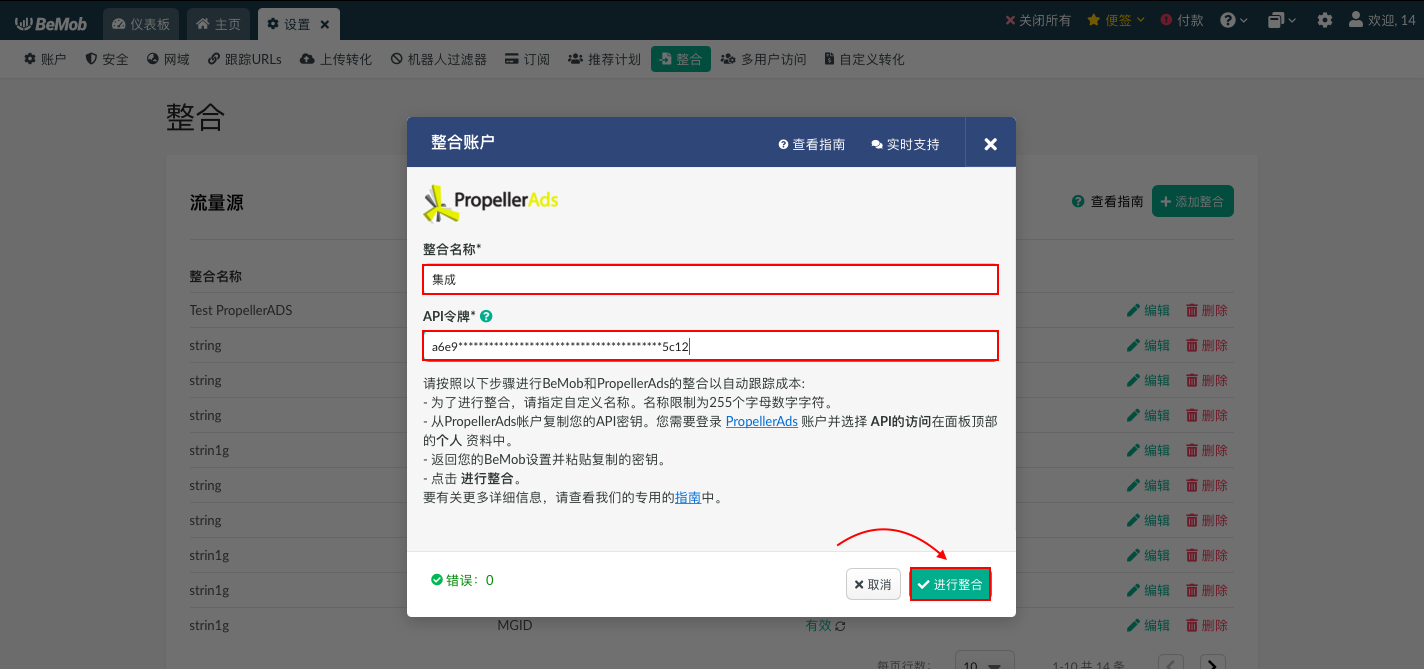
Task: Click the headset icon for 实时支持
Action: pyautogui.click(x=875, y=143)
